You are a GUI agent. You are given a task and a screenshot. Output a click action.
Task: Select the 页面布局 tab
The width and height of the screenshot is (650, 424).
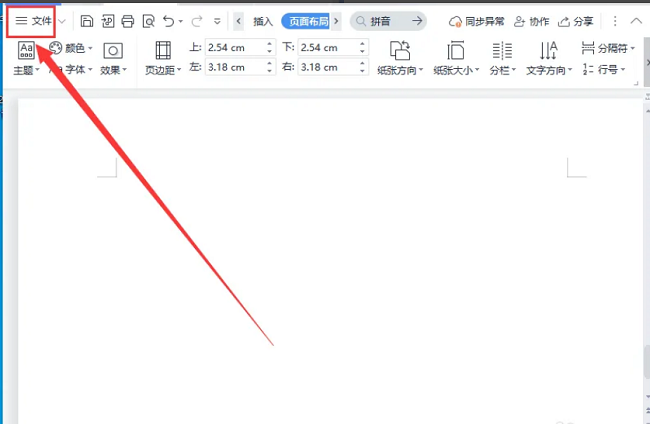tap(308, 21)
